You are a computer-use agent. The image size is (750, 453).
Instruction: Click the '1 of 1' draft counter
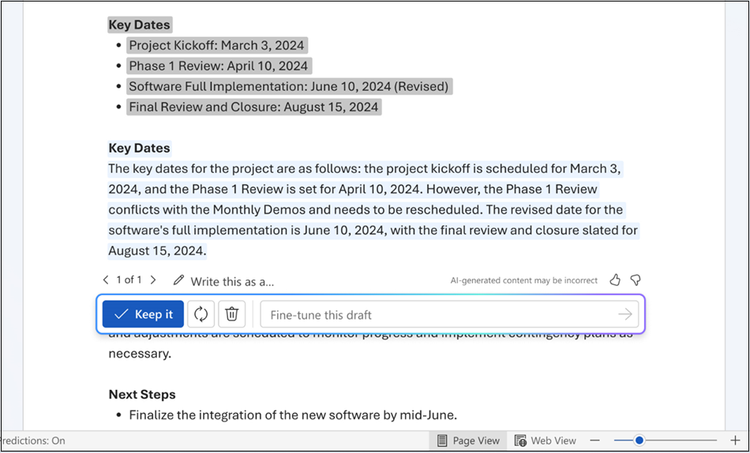129,280
